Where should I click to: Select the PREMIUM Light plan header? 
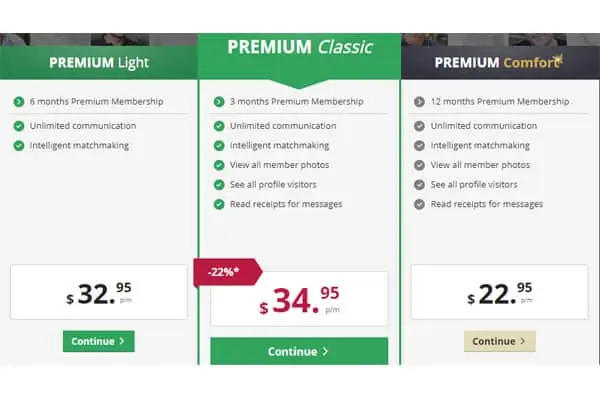(99, 62)
